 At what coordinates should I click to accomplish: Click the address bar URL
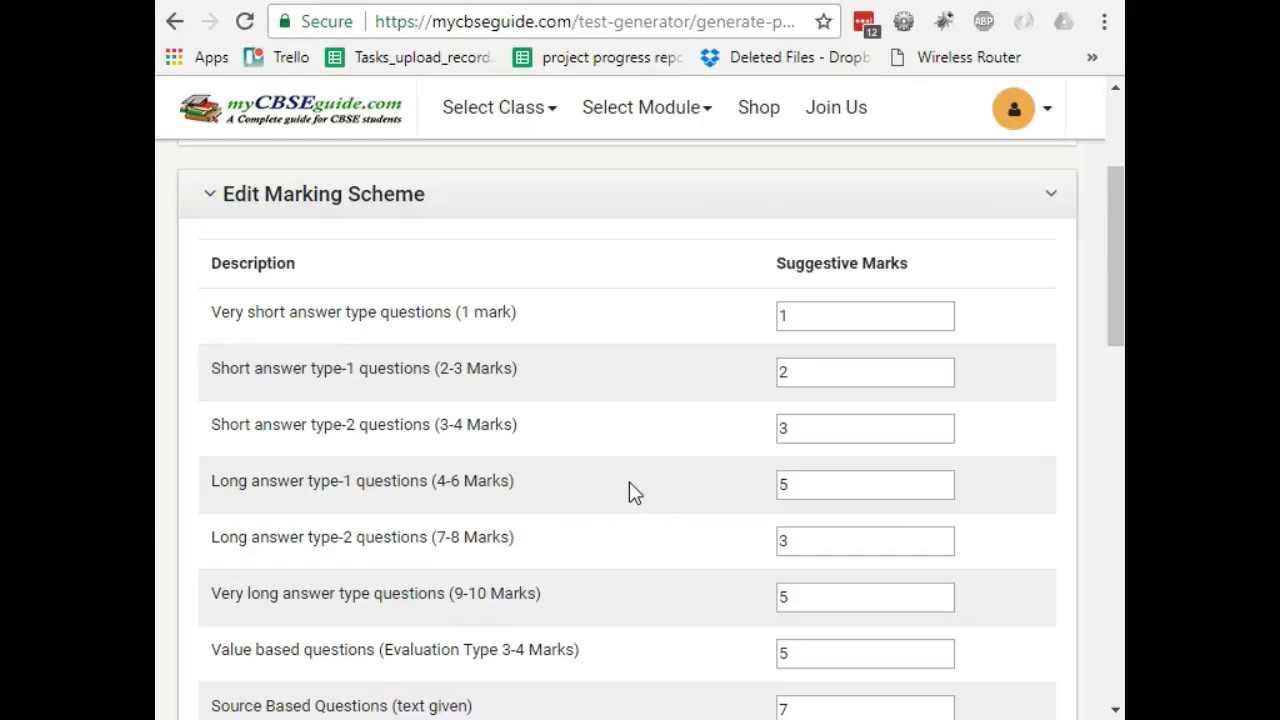point(585,21)
